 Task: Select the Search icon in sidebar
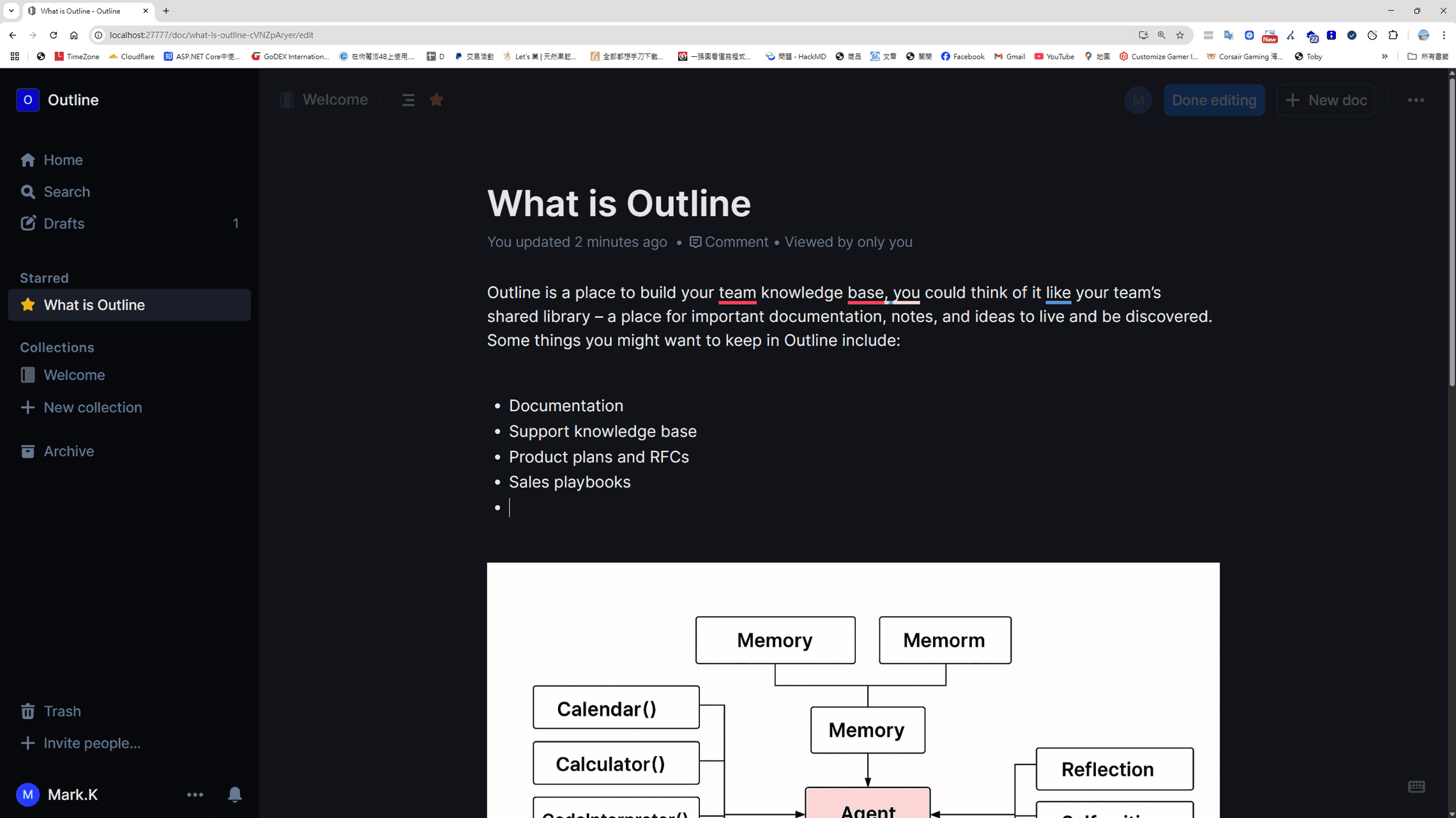click(29, 192)
